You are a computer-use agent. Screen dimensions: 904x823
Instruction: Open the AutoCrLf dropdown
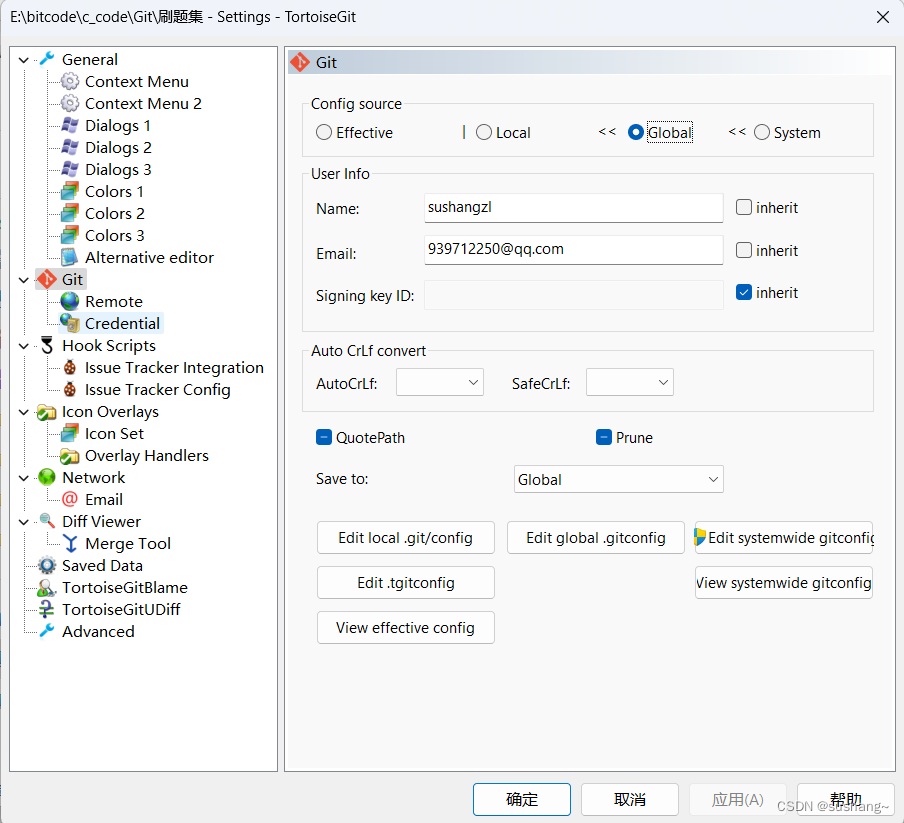tap(440, 382)
